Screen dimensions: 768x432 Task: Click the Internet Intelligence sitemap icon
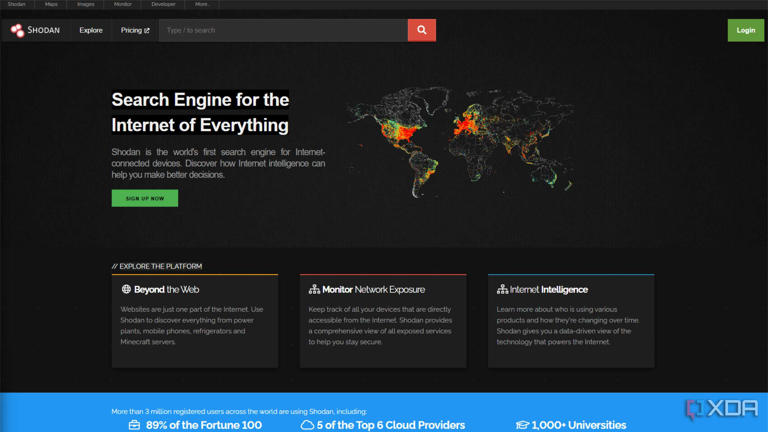(502, 289)
